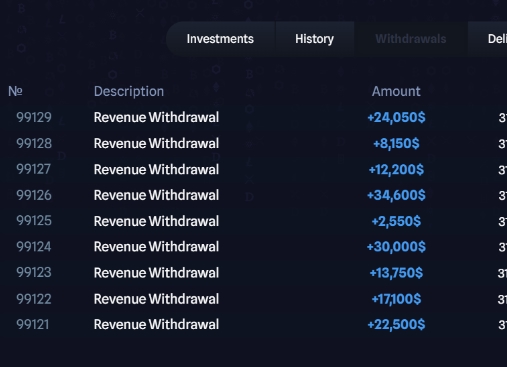Click the +34,600$ amount
The image size is (507, 367).
click(x=396, y=195)
